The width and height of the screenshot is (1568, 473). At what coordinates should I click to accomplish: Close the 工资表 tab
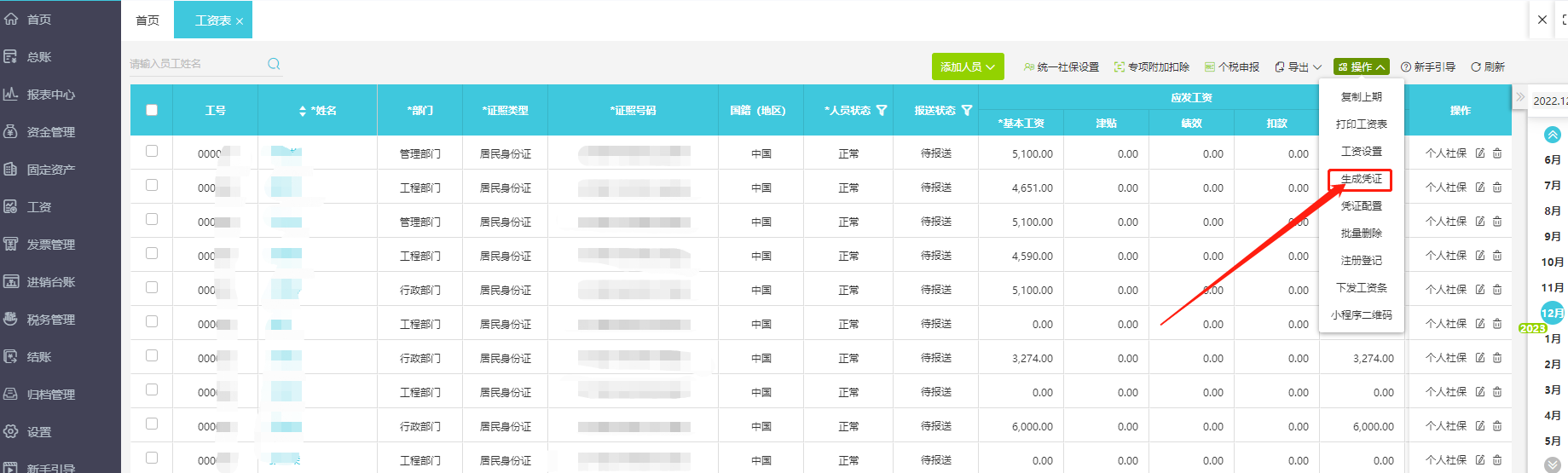tap(240, 21)
